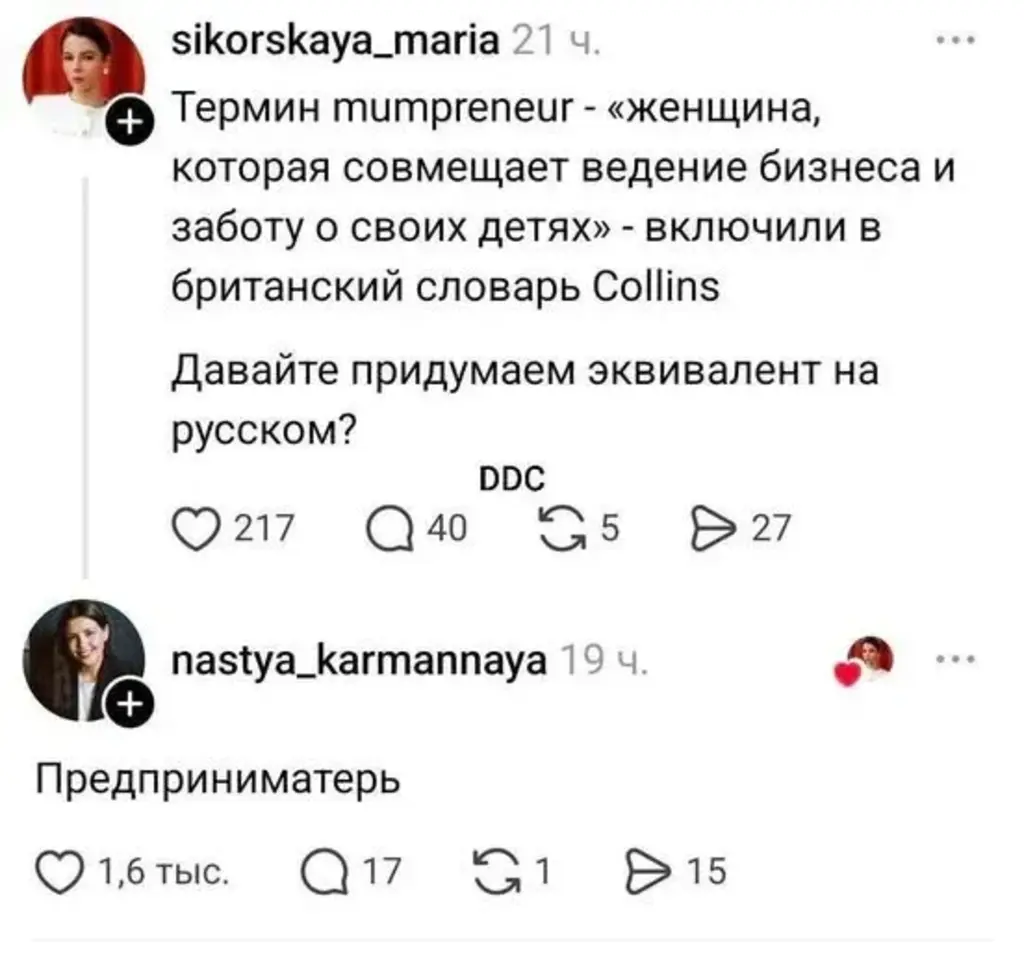Open nastya_karmannaya username link
This screenshot has width=1024, height=954.
(359, 660)
